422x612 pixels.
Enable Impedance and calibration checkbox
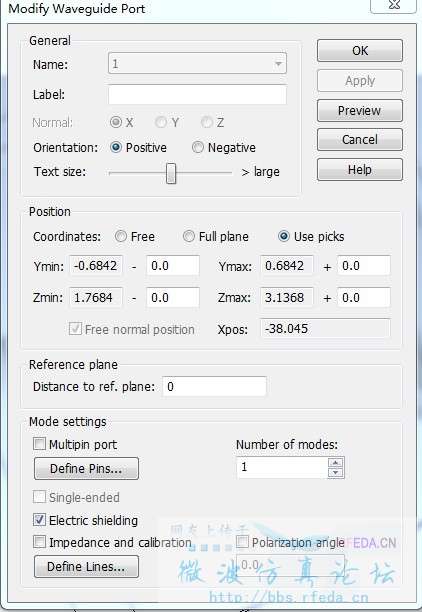[39, 542]
